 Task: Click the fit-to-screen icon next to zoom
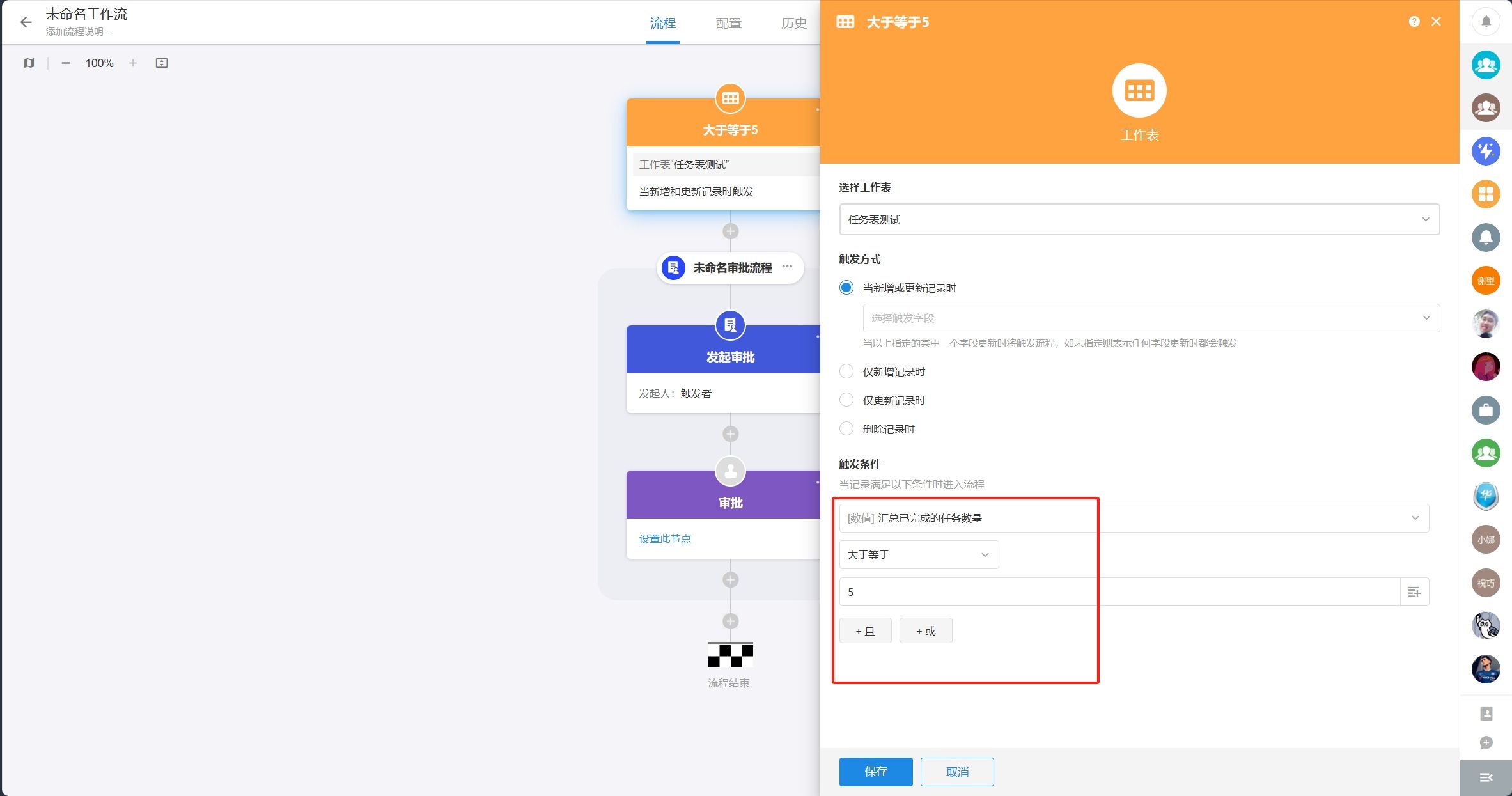tap(162, 63)
